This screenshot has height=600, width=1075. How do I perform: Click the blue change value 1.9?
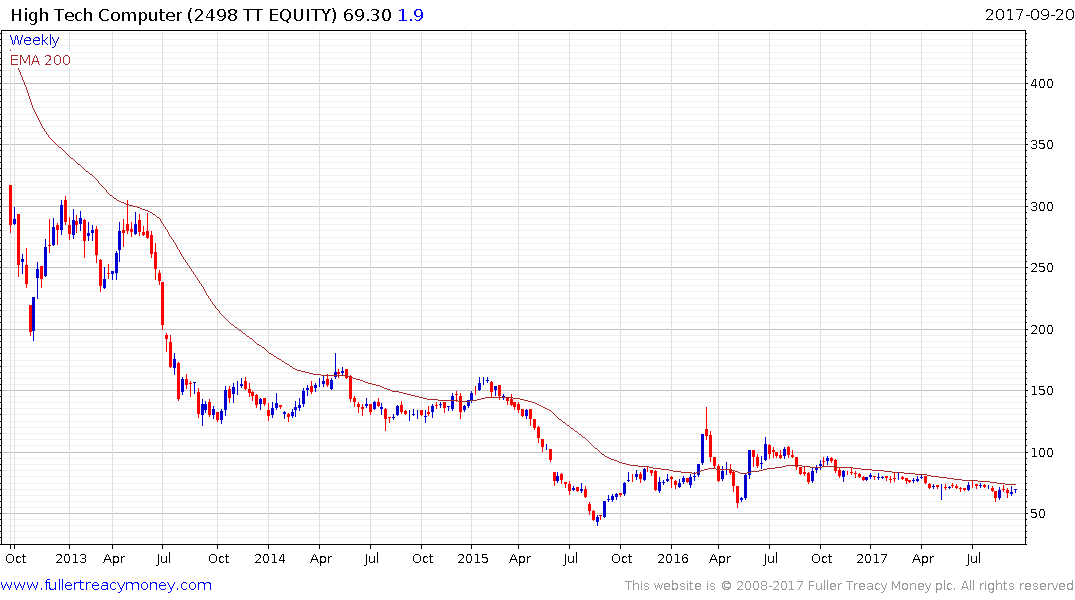point(411,15)
